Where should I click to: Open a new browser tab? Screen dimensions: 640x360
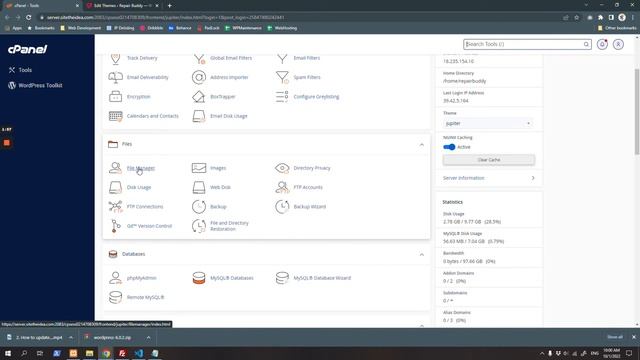(169, 6)
